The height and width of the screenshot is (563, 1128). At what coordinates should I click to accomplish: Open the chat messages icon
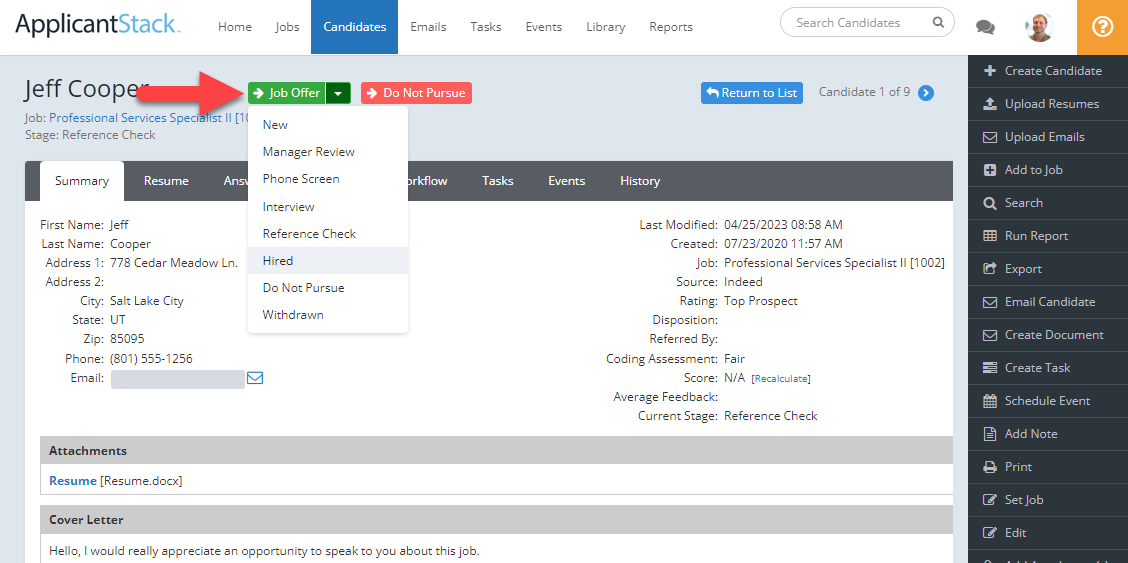tap(985, 27)
